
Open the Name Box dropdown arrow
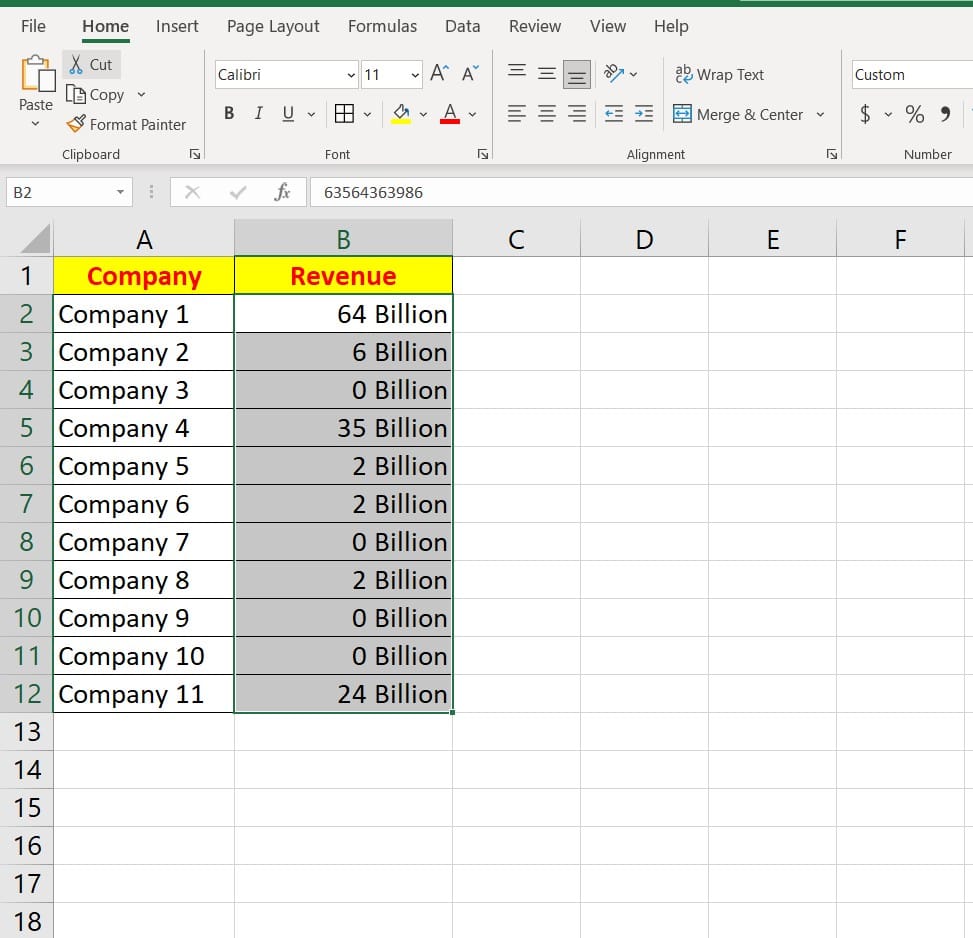pos(120,192)
